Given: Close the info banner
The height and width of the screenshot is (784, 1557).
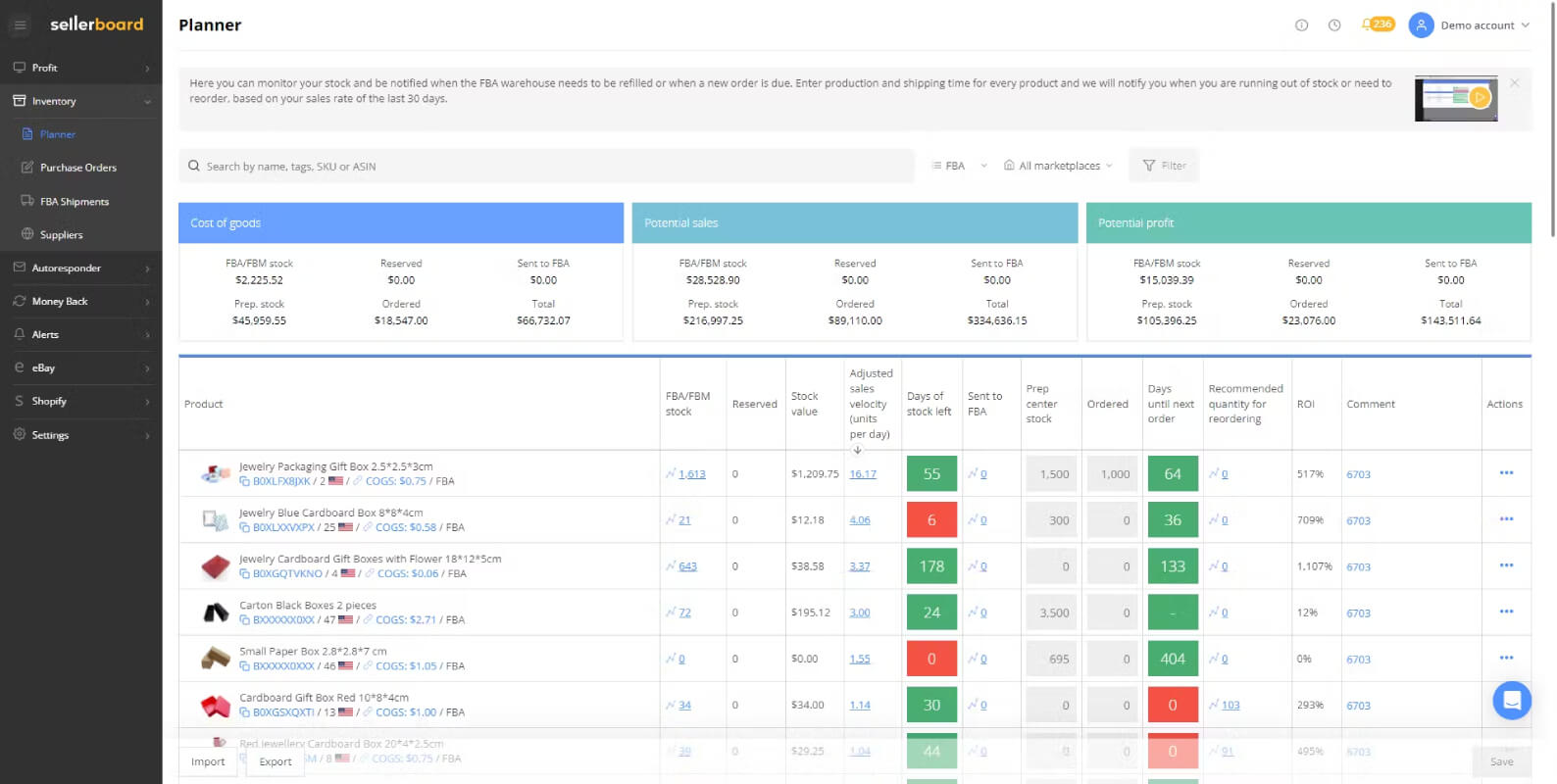Looking at the screenshot, I should coord(1515,83).
